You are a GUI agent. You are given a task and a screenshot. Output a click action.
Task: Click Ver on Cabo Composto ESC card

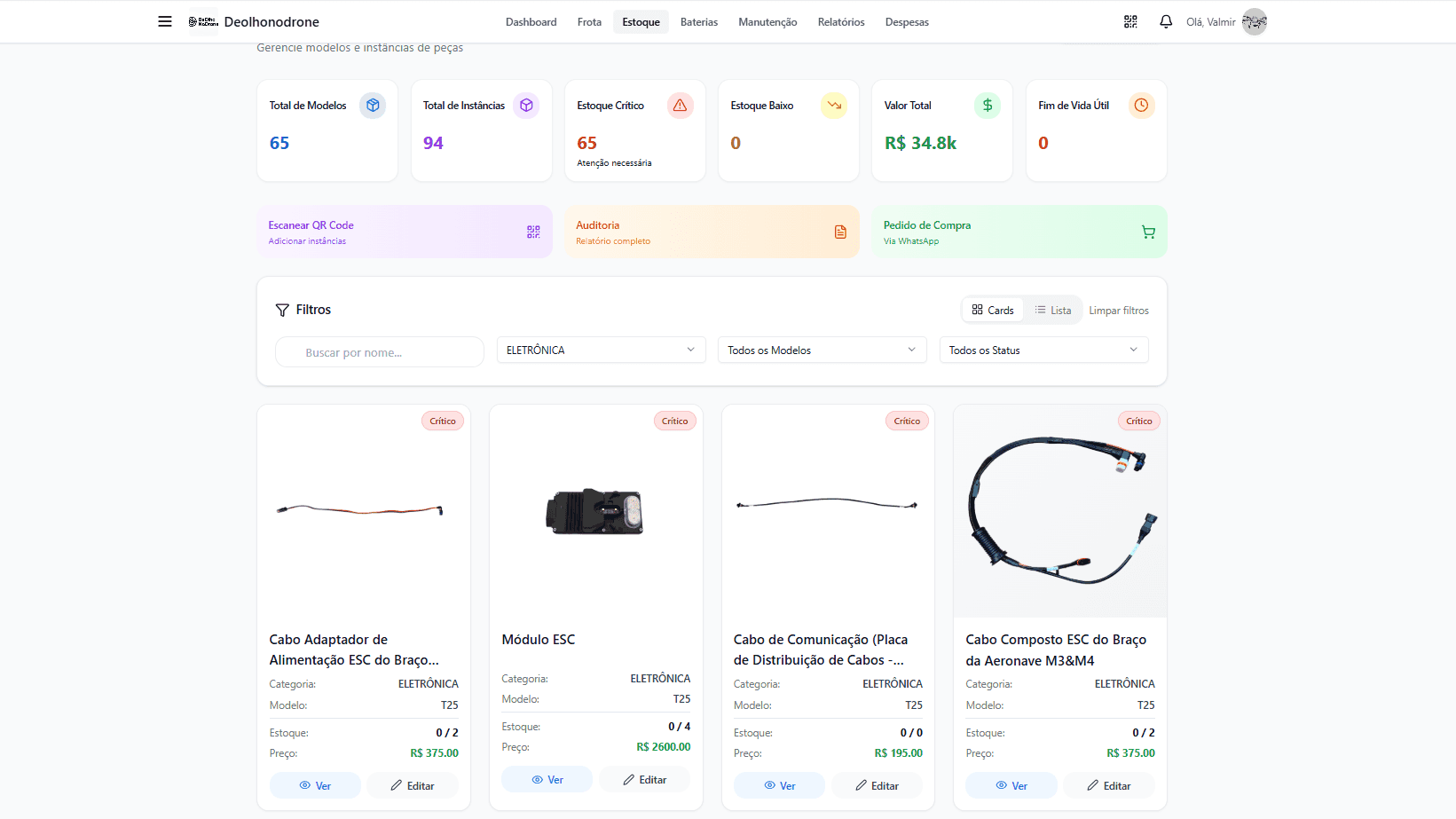tap(1011, 786)
